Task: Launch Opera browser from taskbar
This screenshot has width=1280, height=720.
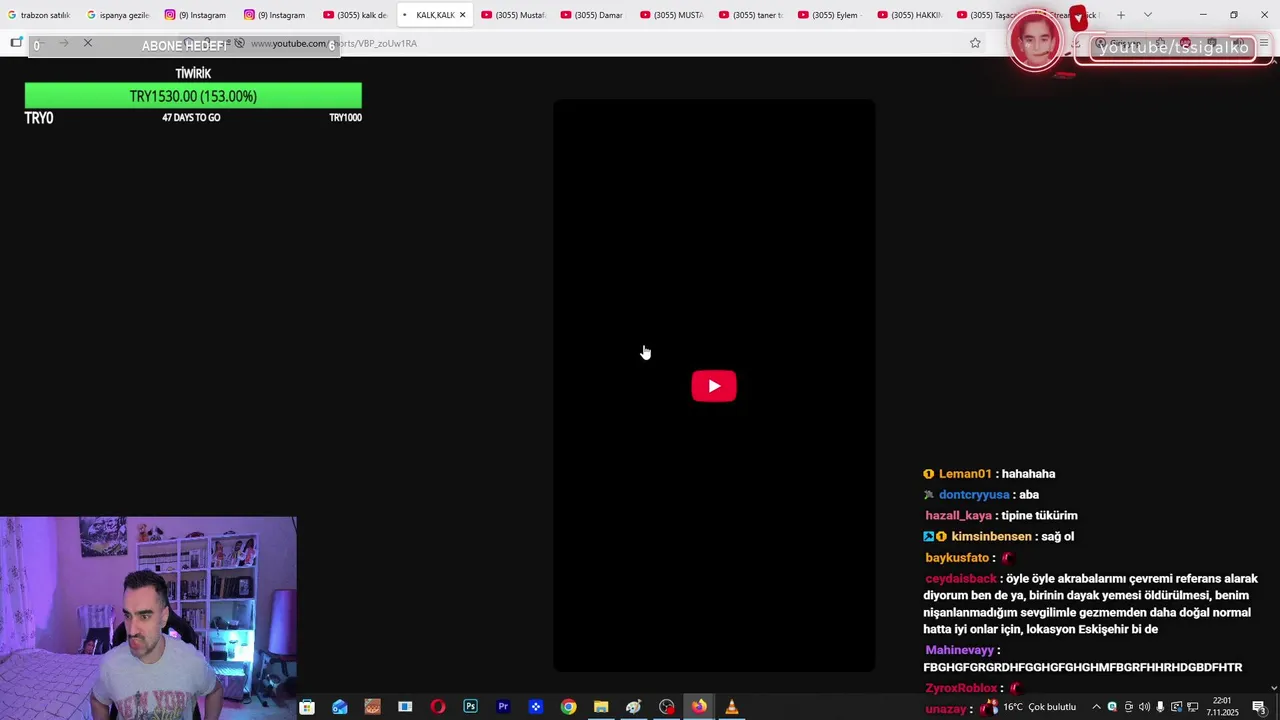Action: (x=438, y=707)
